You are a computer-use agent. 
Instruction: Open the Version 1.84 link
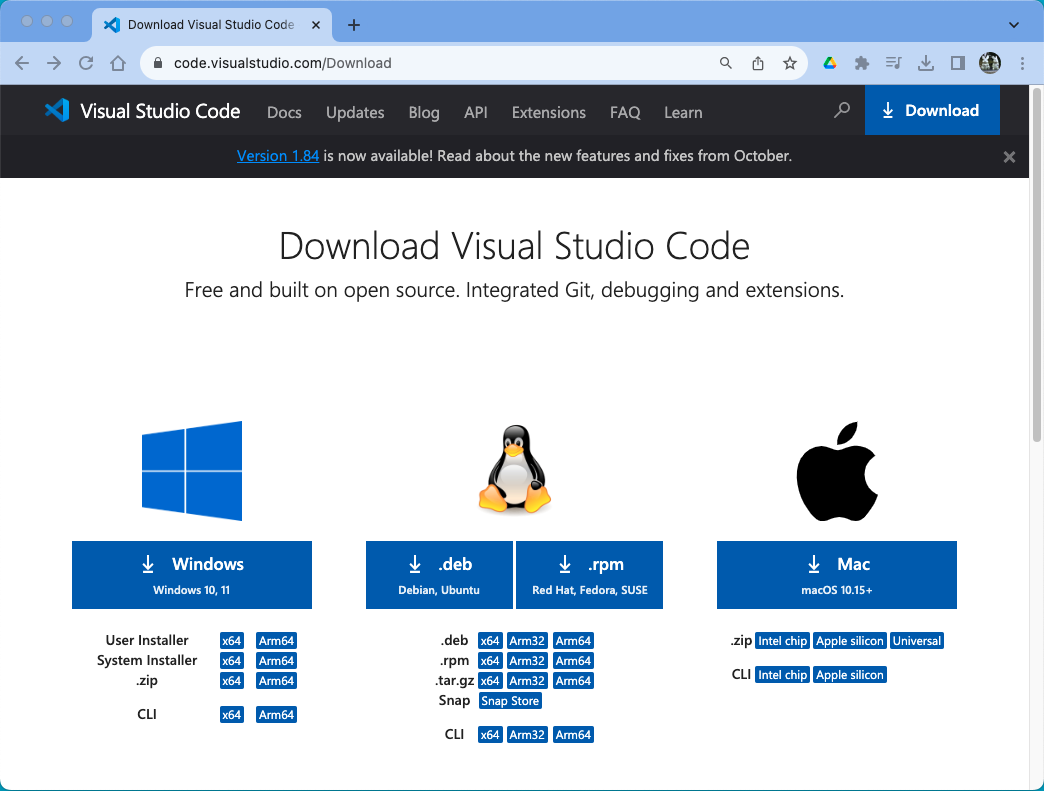[x=278, y=156]
